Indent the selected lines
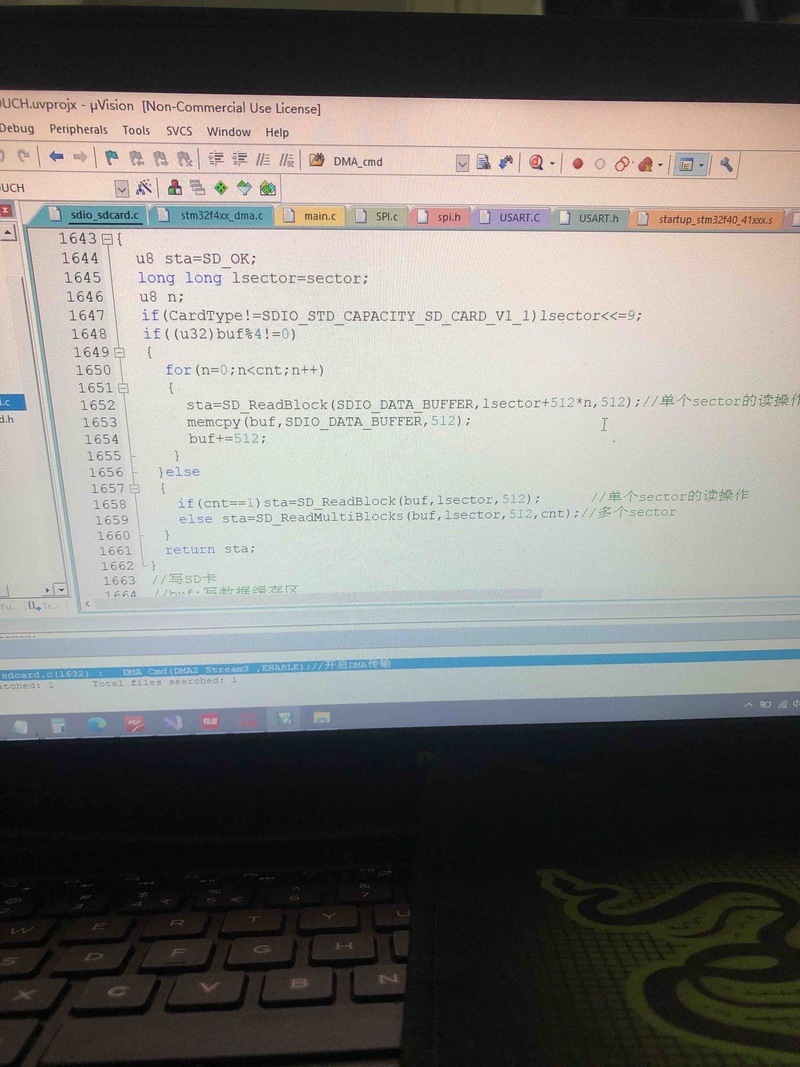 (216, 160)
